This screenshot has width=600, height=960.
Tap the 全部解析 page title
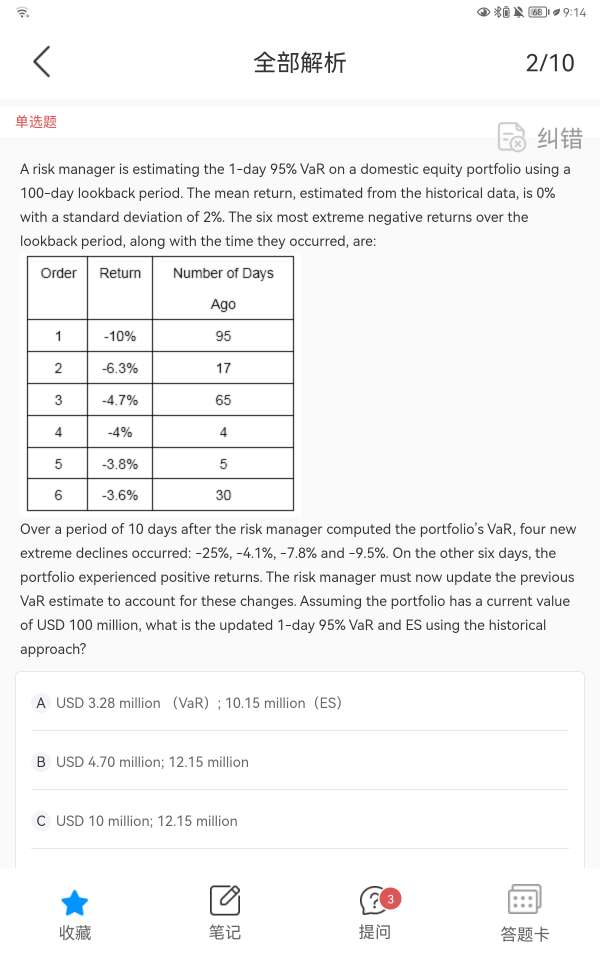point(300,62)
